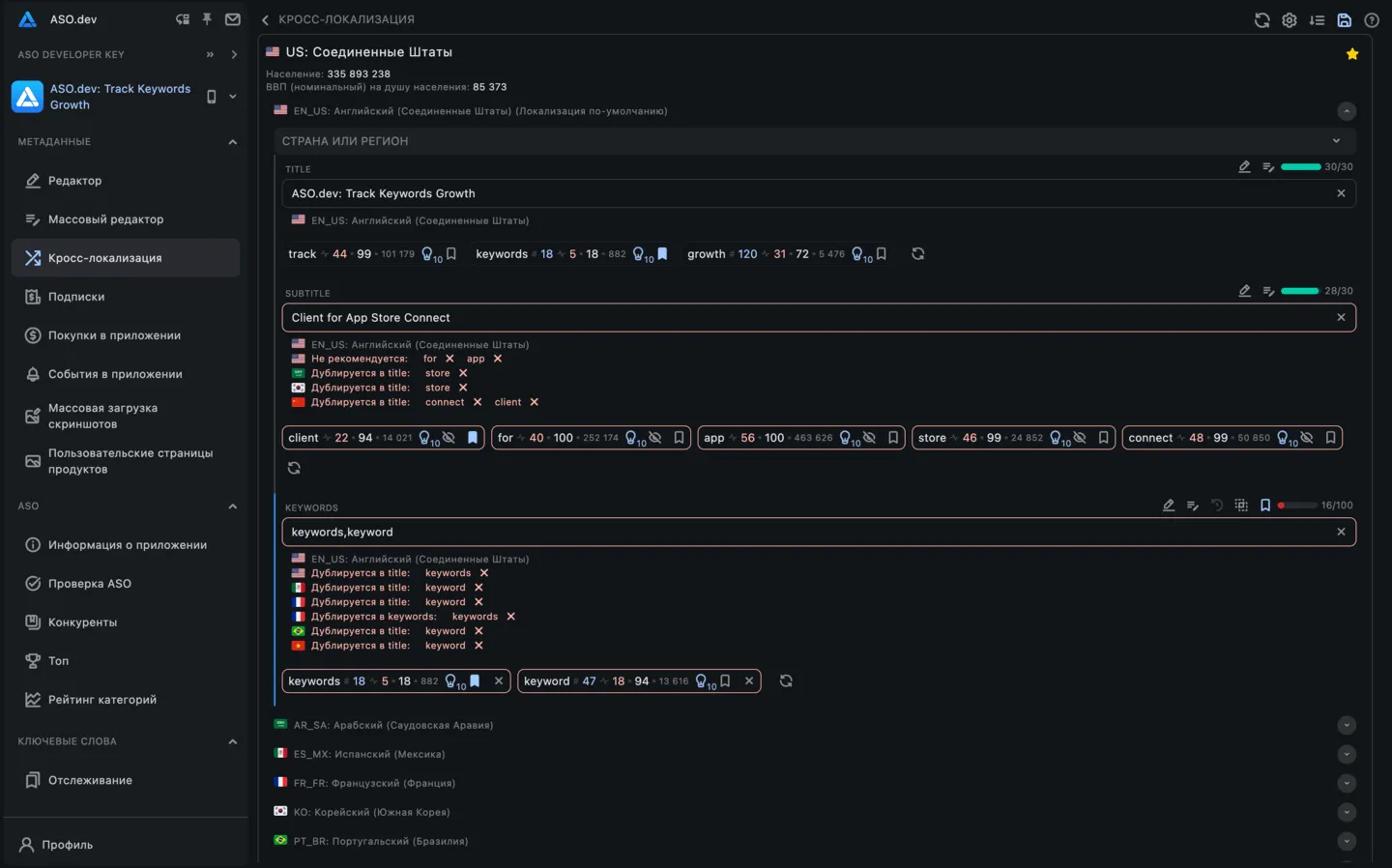The width and height of the screenshot is (1392, 868).
Task: Open settings gear in top toolbar
Action: (x=1289, y=19)
